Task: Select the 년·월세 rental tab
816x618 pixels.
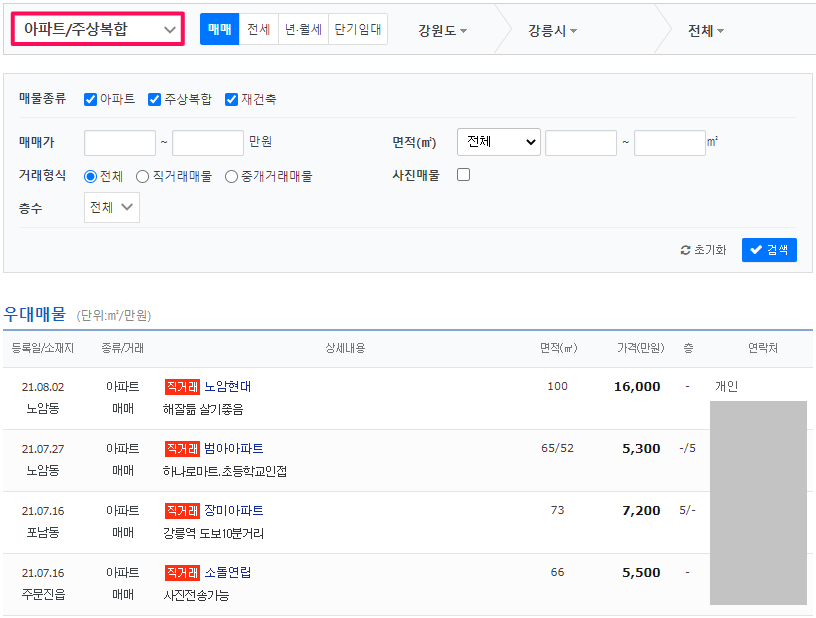Action: pos(303,29)
